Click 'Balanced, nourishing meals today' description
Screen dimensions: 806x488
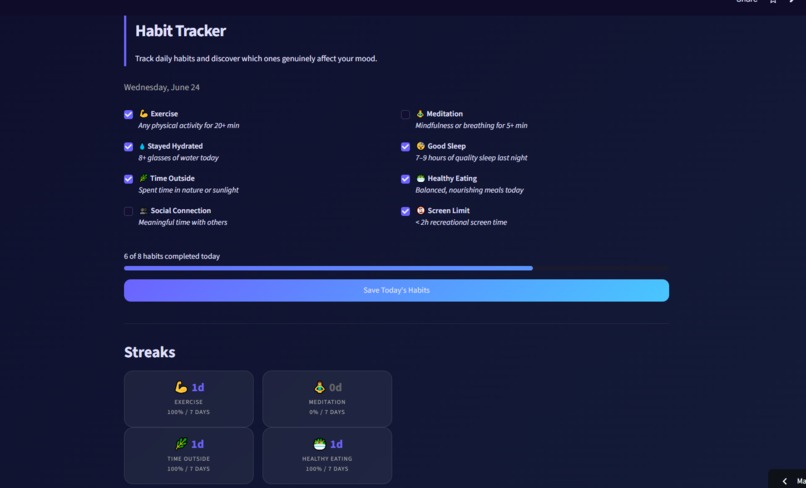(469, 190)
